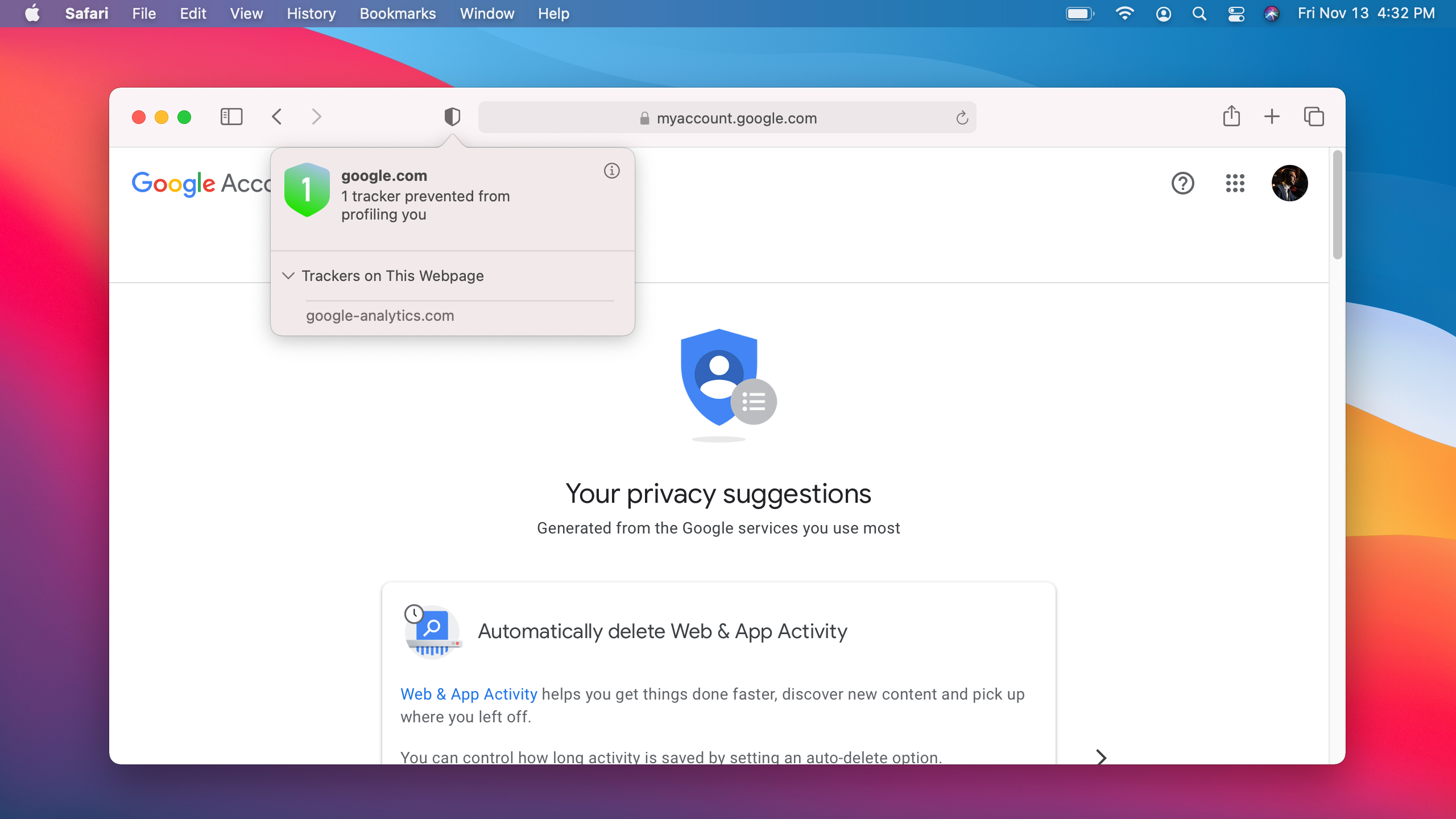
Task: Open the Edit menu
Action: [193, 13]
